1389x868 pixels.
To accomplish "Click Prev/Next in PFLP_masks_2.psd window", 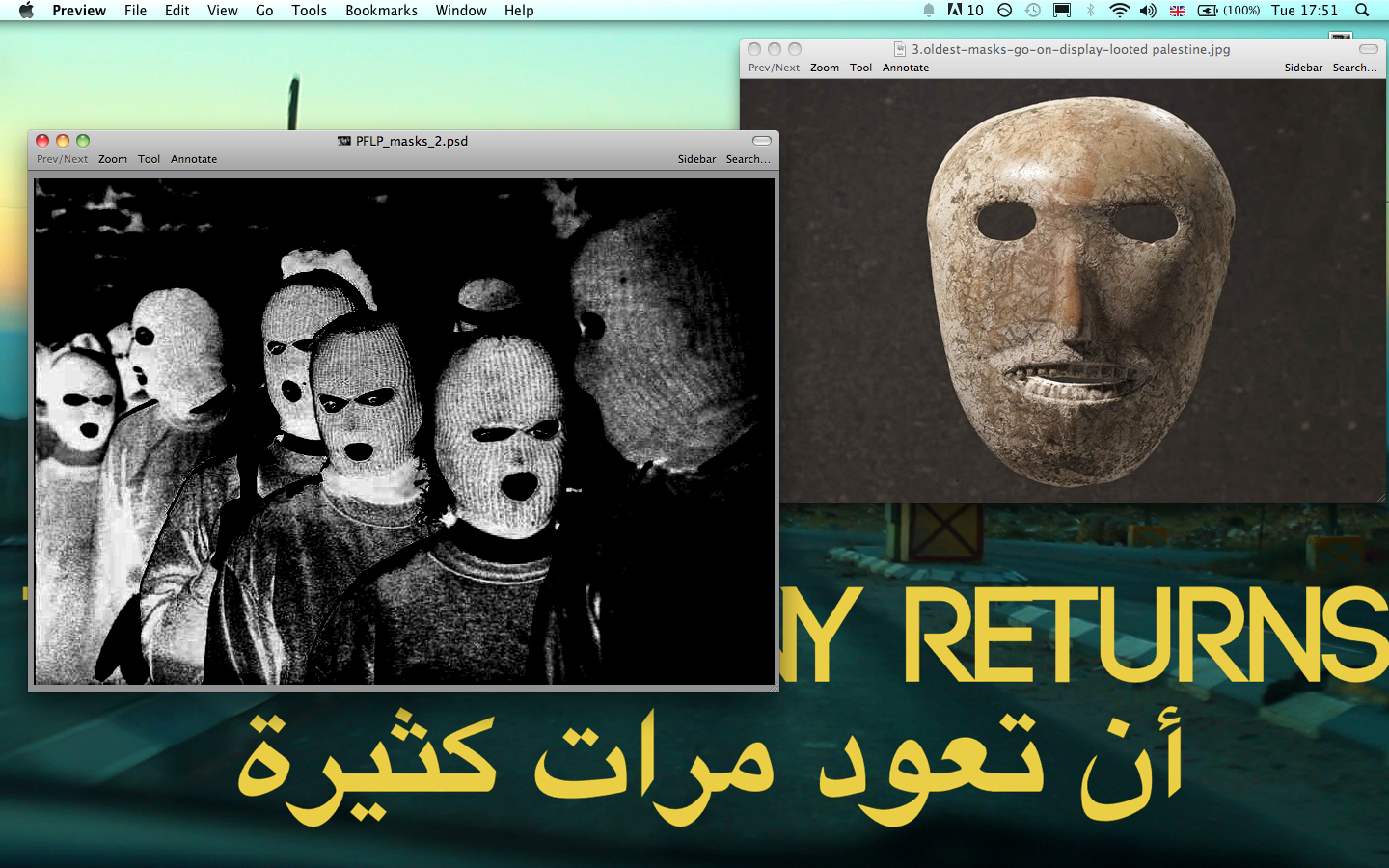I will pos(62,159).
